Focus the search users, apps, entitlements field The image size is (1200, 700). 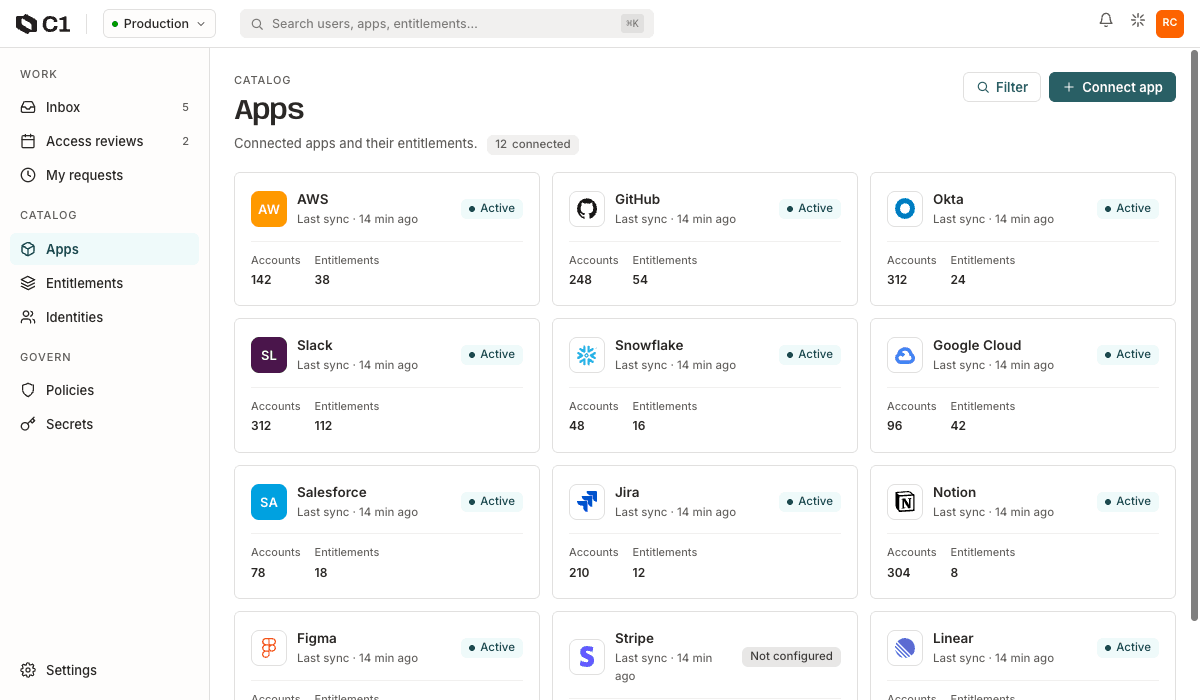[447, 24]
